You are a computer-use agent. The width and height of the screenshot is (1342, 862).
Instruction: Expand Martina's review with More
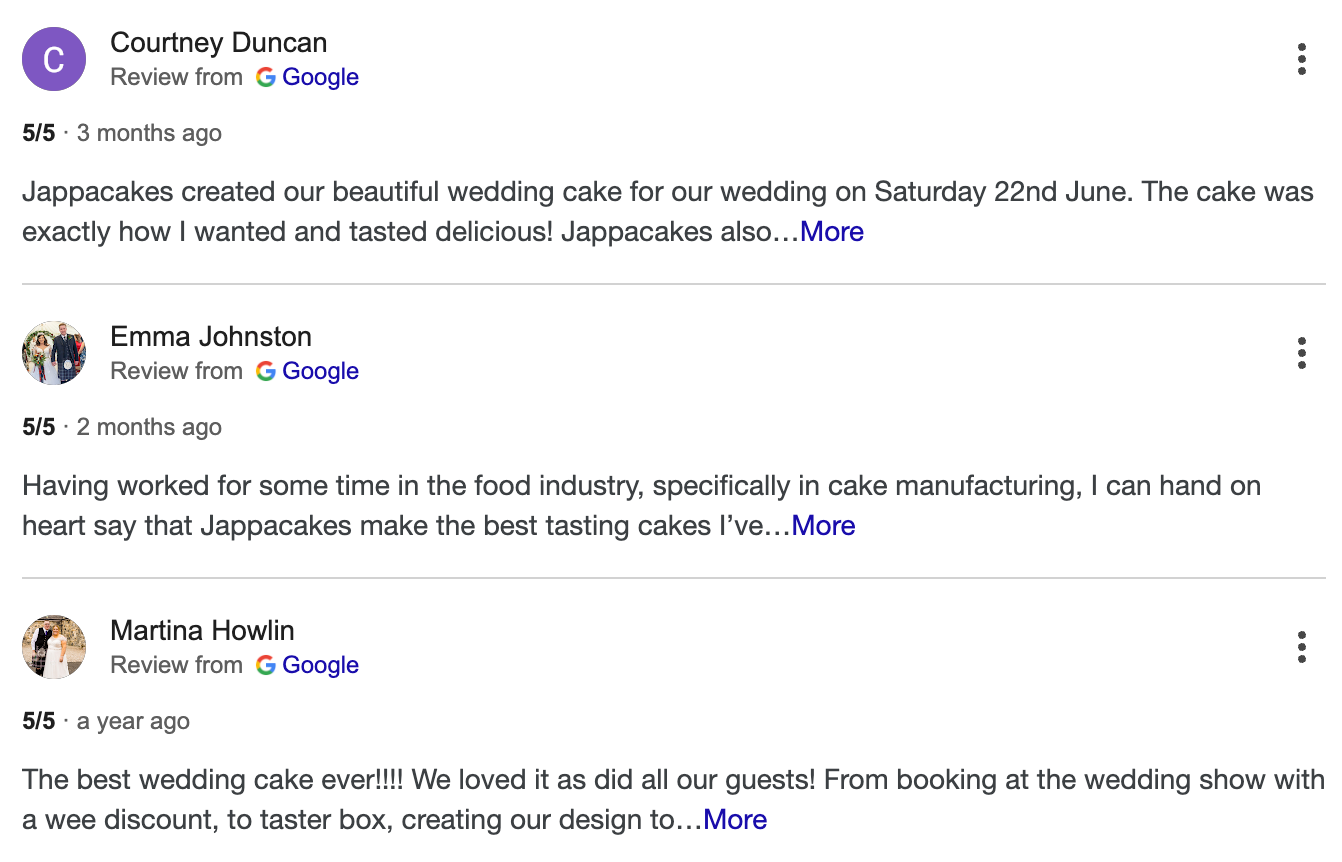(735, 819)
